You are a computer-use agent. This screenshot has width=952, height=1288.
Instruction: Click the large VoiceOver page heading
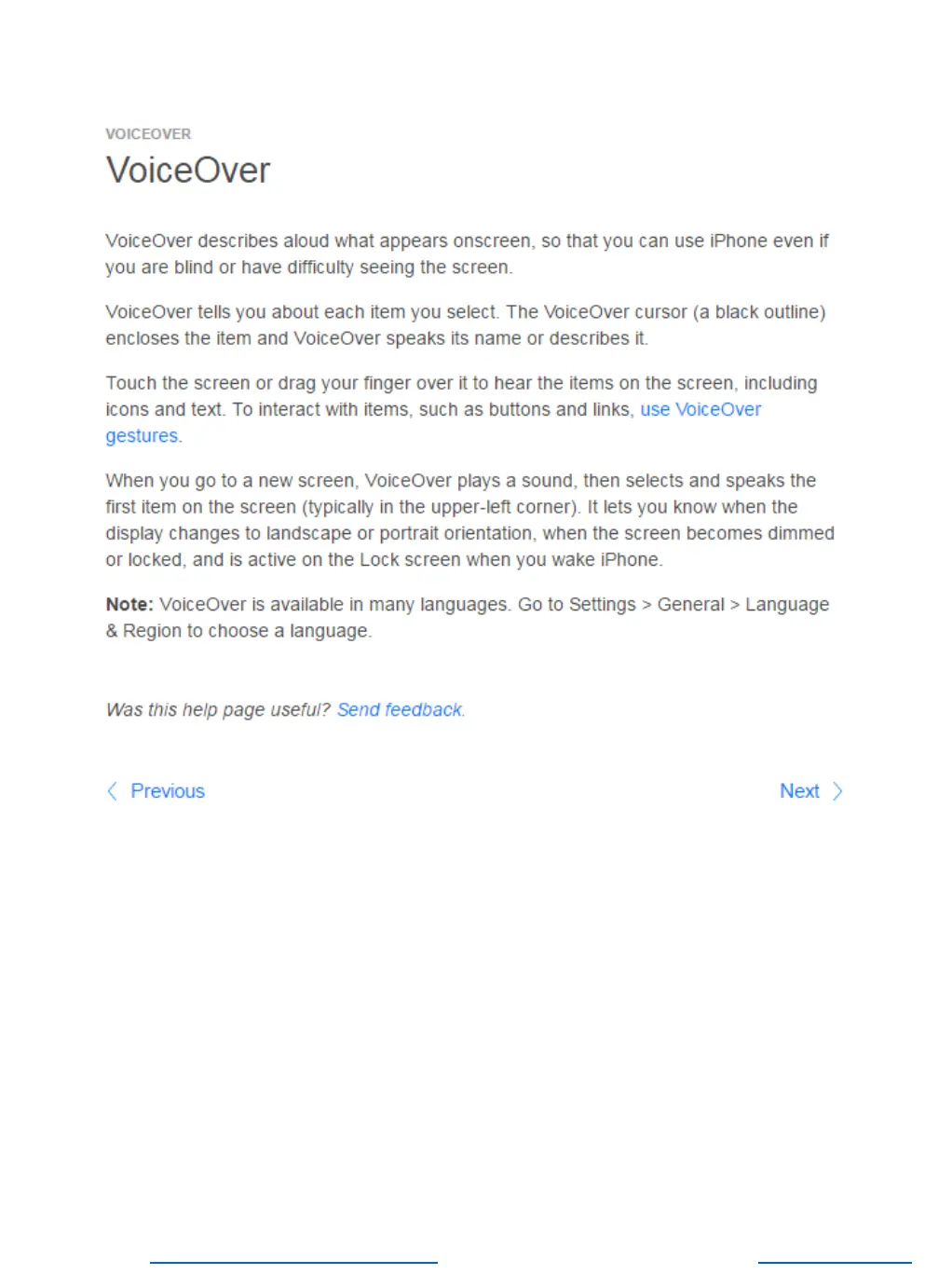tap(188, 171)
